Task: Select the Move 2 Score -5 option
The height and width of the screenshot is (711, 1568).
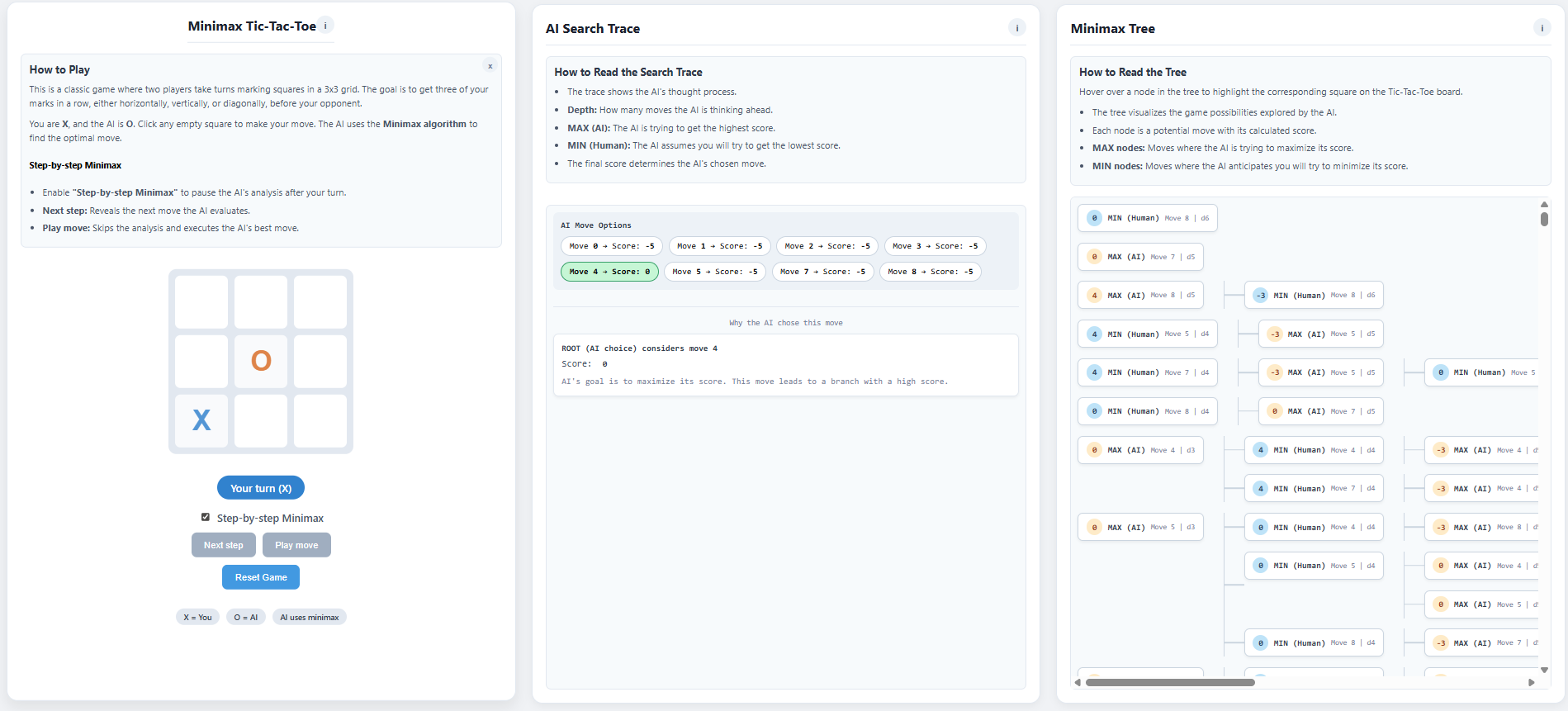Action: click(827, 246)
